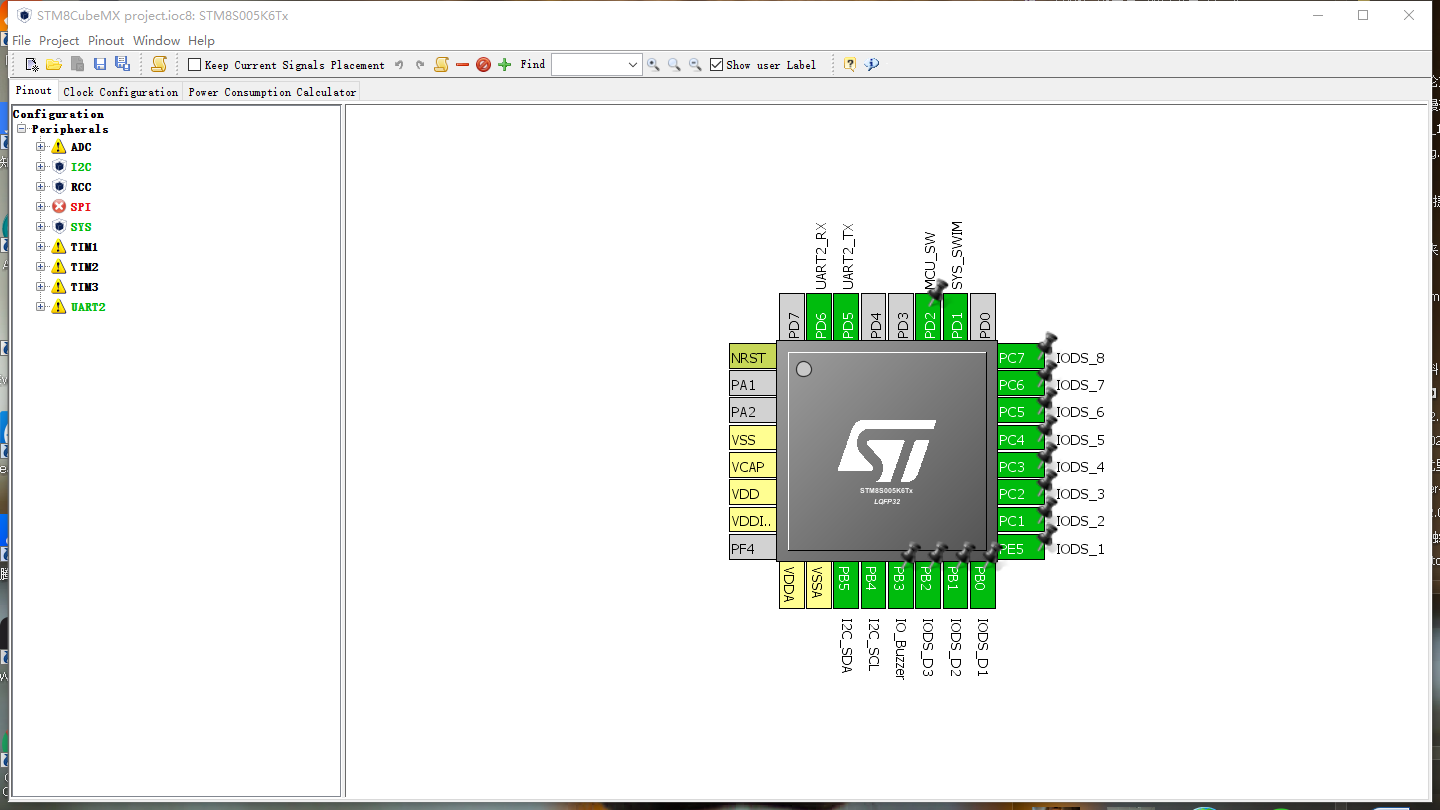1440x810 pixels.
Task: Toggle the red prohibit pinning icon
Action: pos(483,64)
